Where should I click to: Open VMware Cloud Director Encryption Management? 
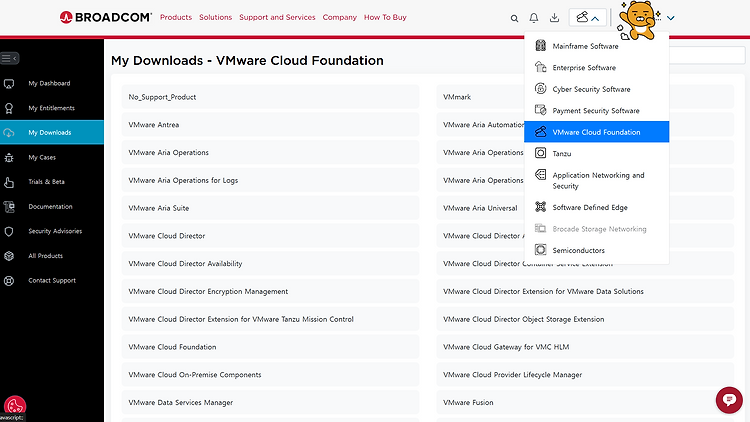pos(270,291)
